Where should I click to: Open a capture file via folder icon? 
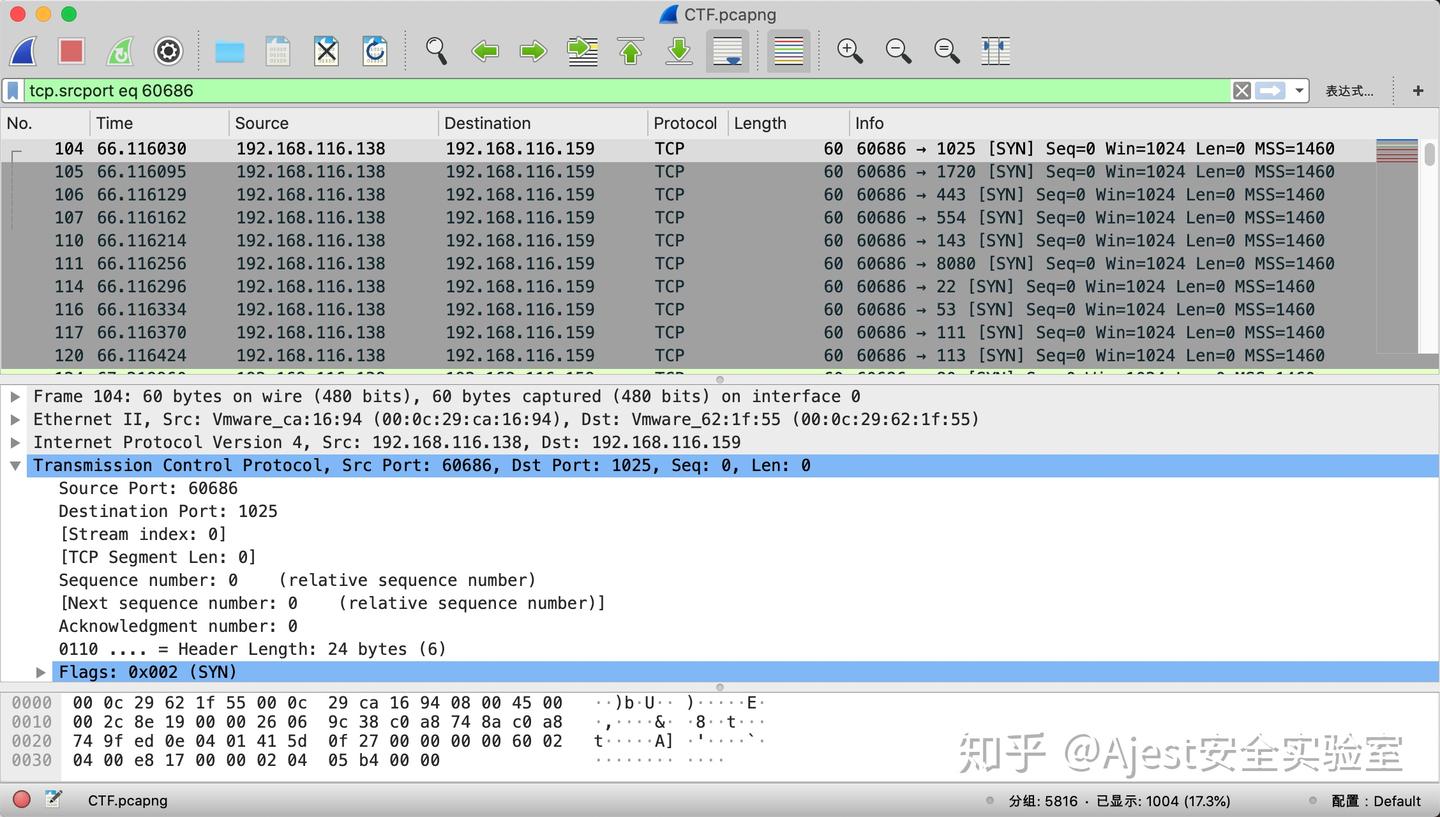[x=230, y=51]
